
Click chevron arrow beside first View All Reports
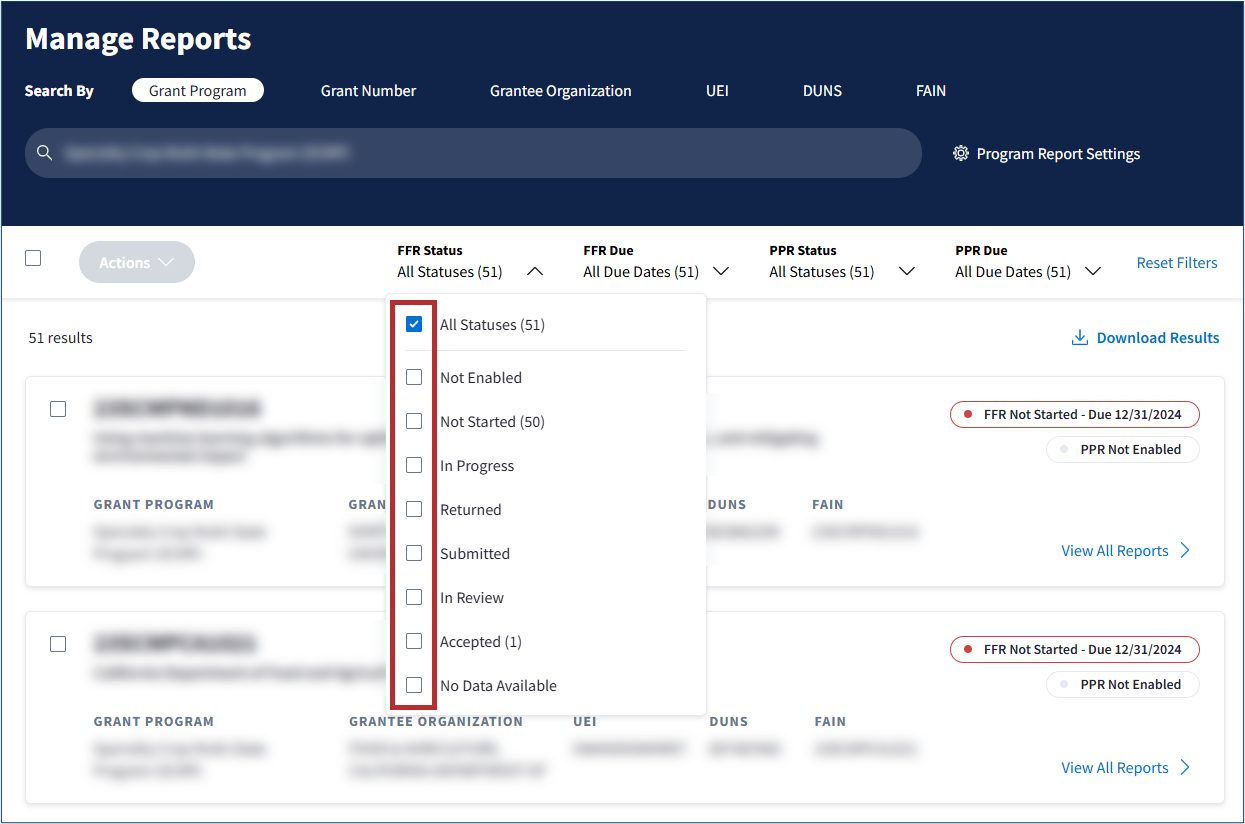click(1185, 551)
